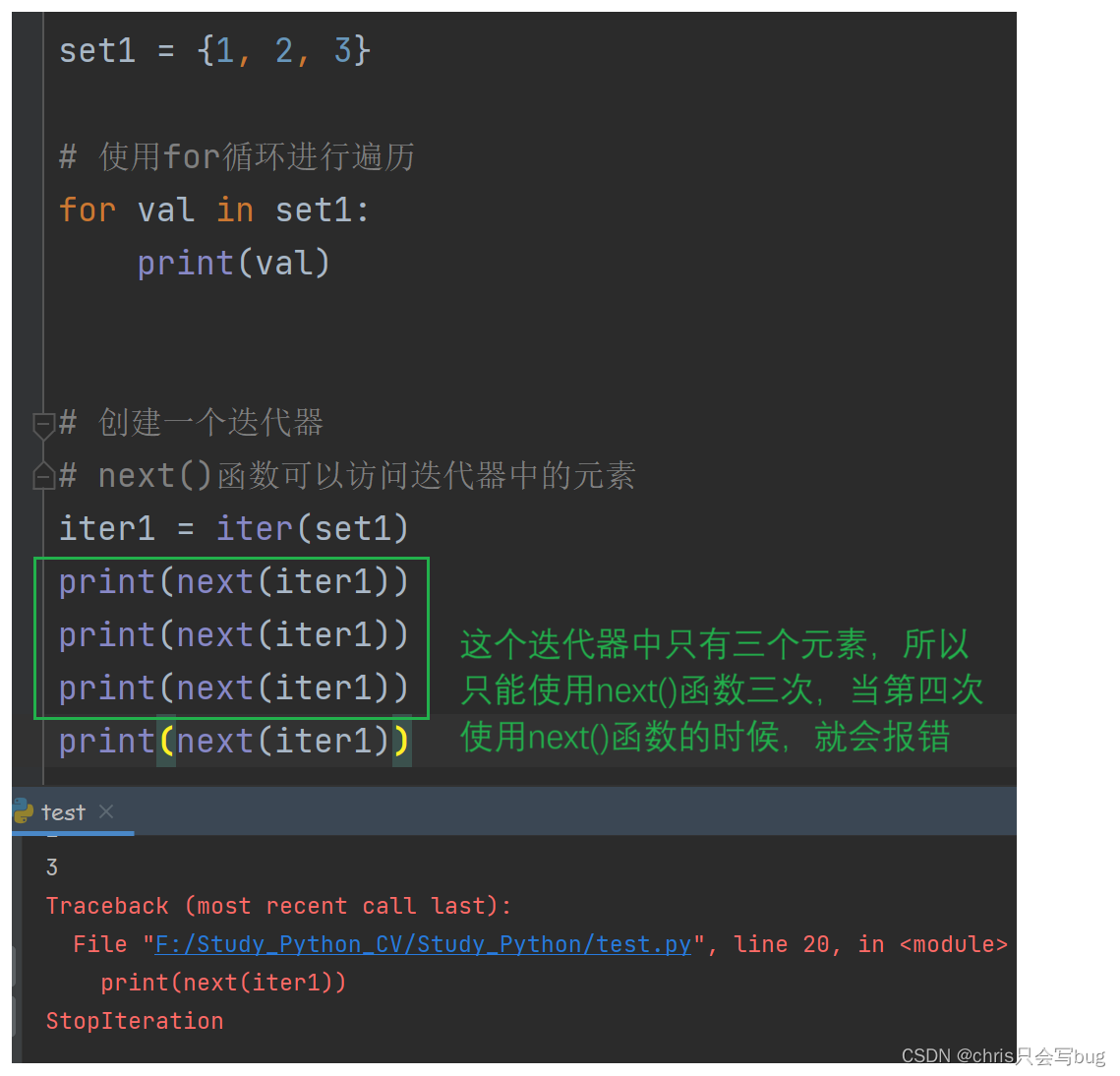Image resolution: width=1120 pixels, height=1076 pixels.
Task: Click the fold line connecting the gutter markers
Action: point(43,450)
